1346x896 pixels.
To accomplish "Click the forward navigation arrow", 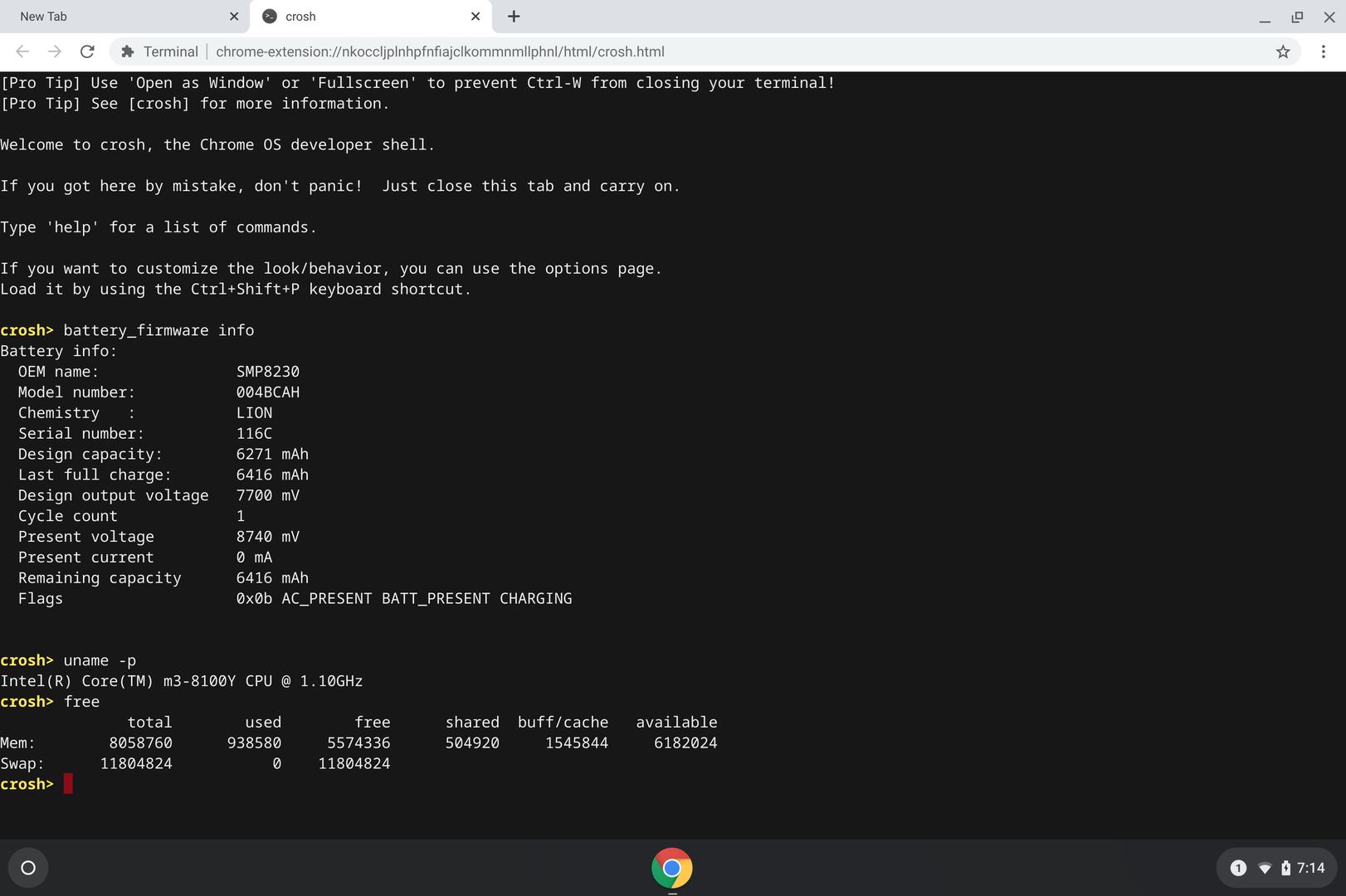I will click(x=55, y=51).
